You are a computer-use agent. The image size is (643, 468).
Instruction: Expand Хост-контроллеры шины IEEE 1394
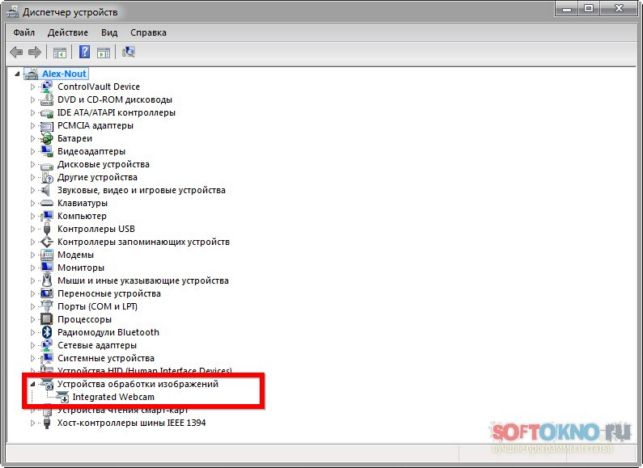(33, 423)
